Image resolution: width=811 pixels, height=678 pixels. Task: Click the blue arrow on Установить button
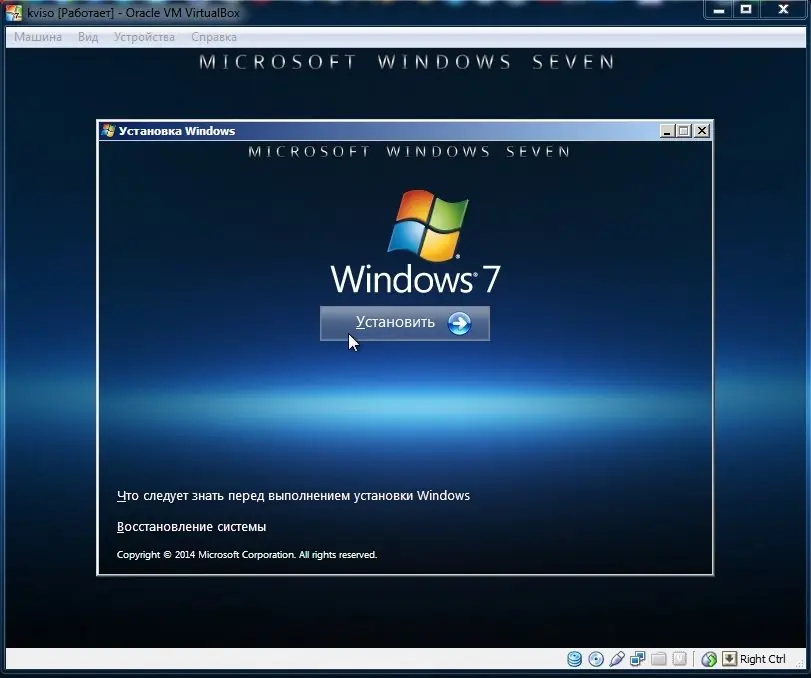pyautogui.click(x=459, y=323)
